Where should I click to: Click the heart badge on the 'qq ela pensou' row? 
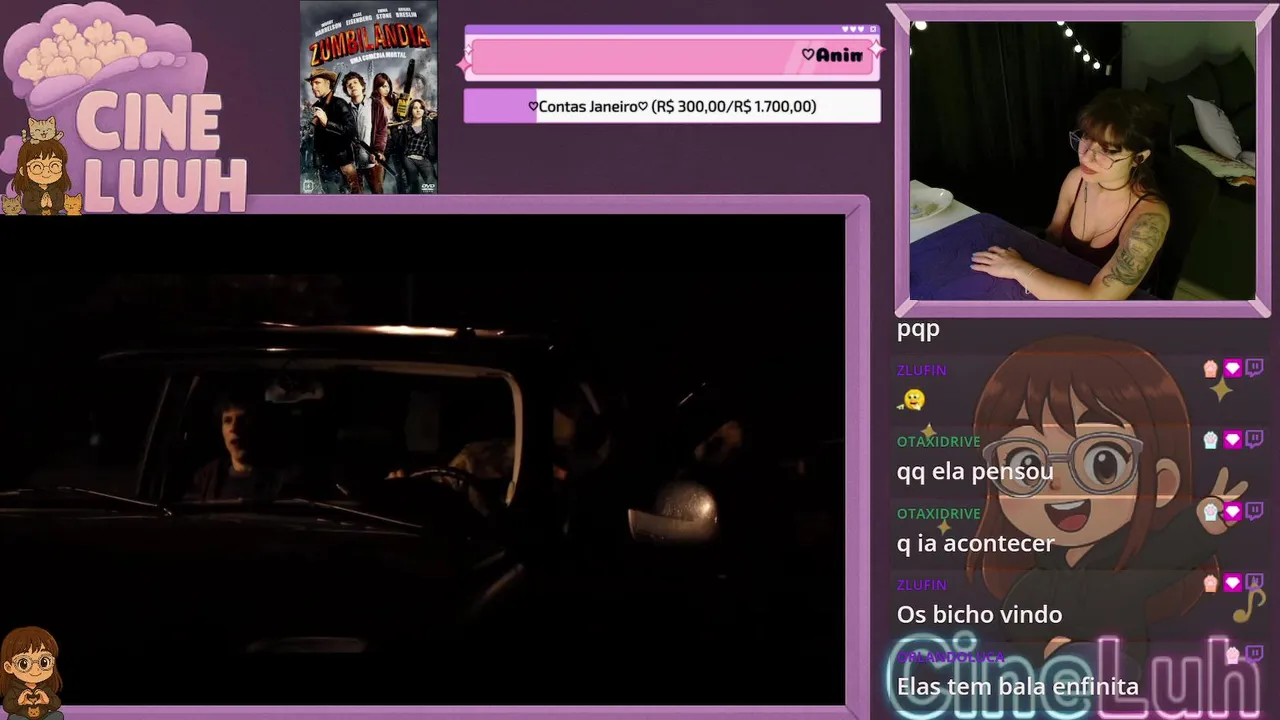click(x=1232, y=440)
